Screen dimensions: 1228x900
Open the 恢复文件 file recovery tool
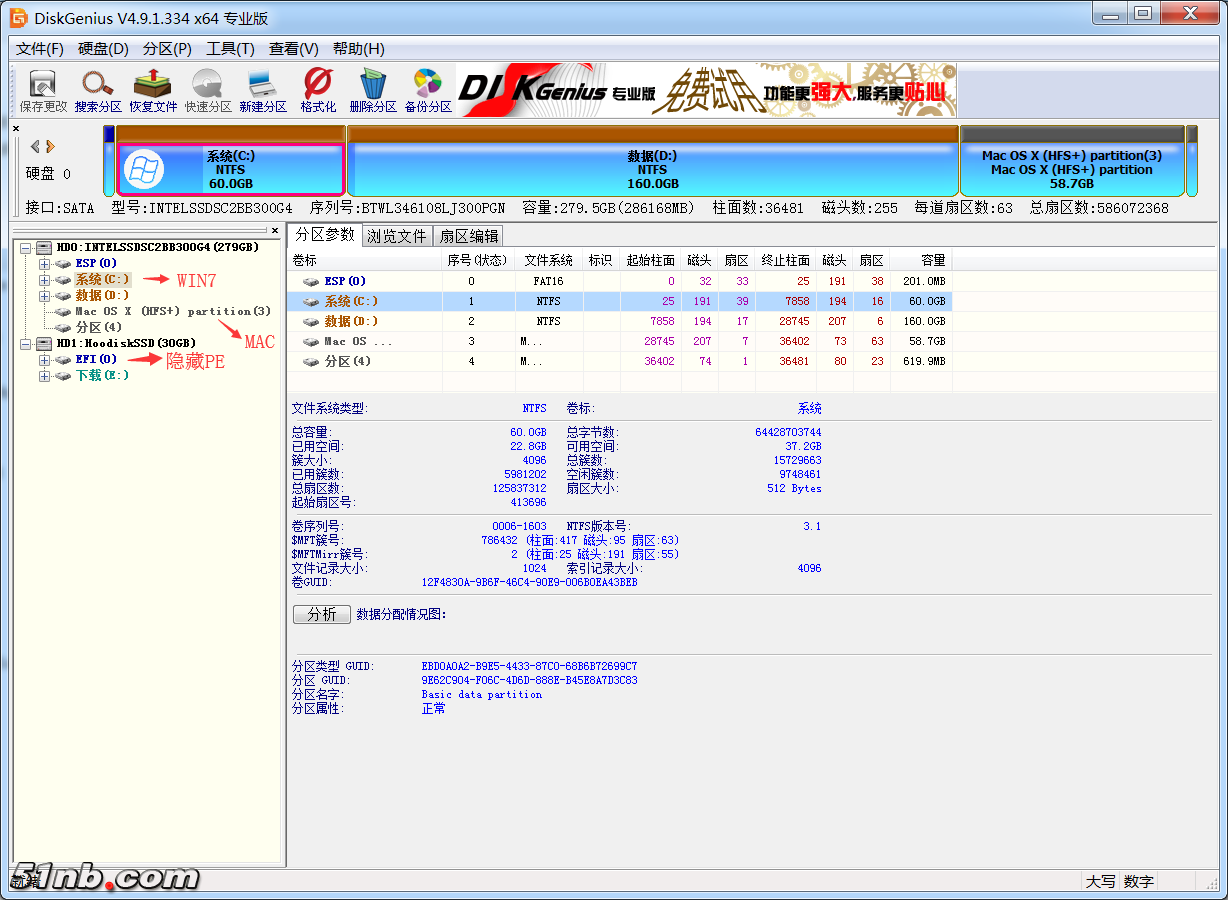click(152, 90)
